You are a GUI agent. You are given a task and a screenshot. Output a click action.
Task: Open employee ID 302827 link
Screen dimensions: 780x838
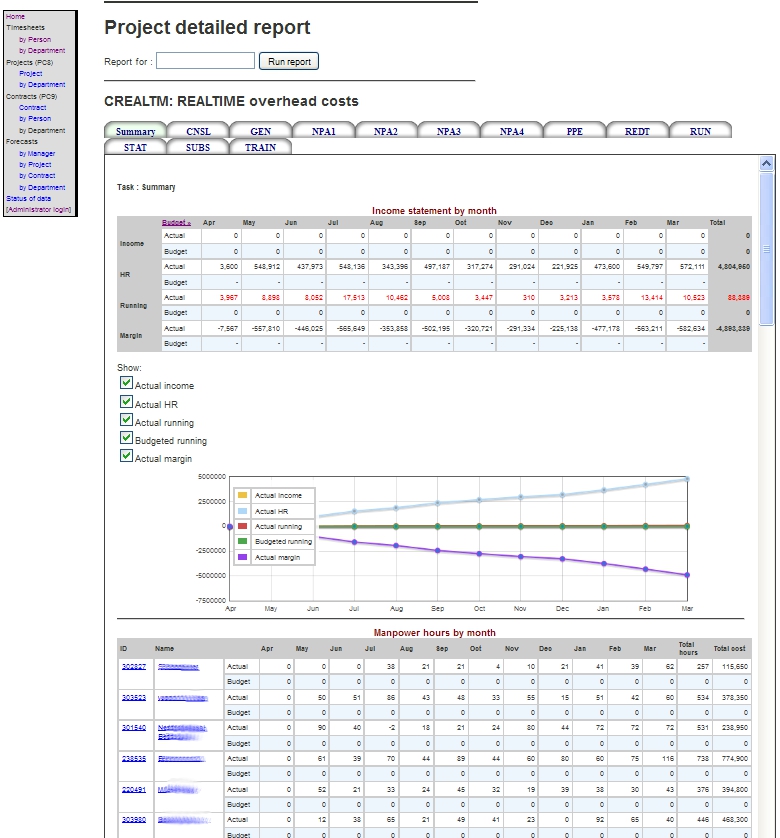(133, 666)
